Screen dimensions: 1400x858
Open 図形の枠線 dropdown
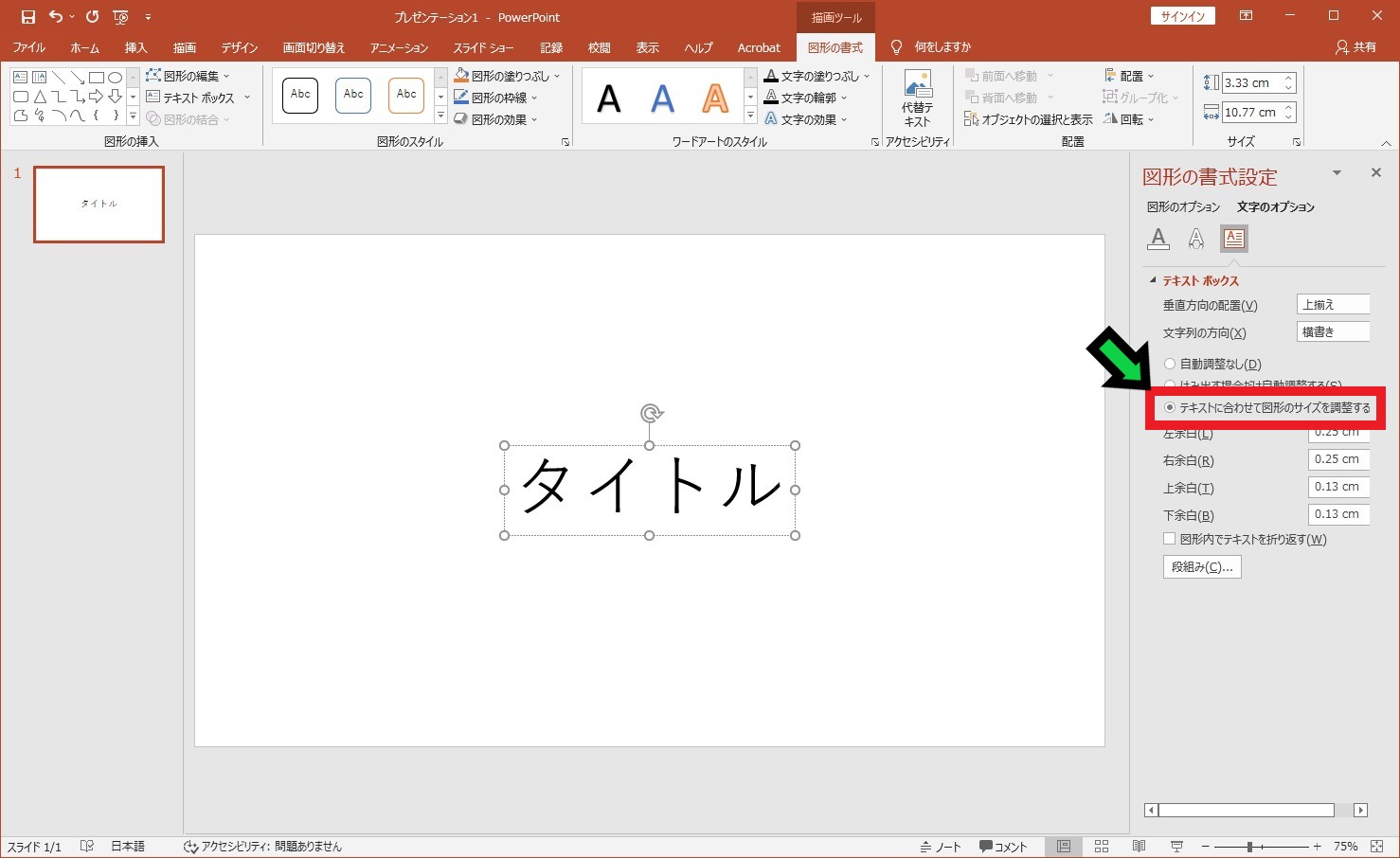(x=495, y=98)
